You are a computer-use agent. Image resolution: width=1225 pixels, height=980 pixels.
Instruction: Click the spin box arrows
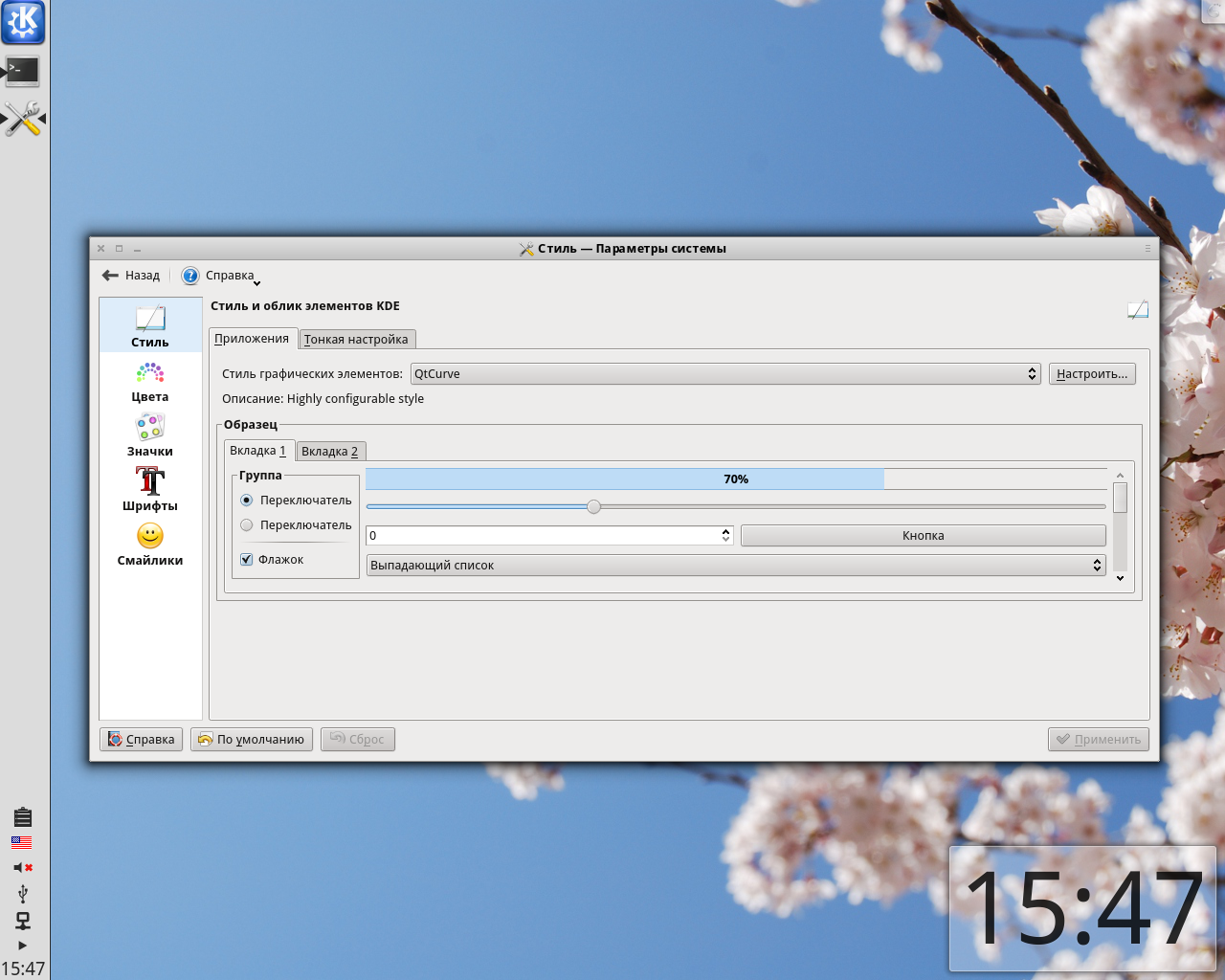[x=726, y=536]
